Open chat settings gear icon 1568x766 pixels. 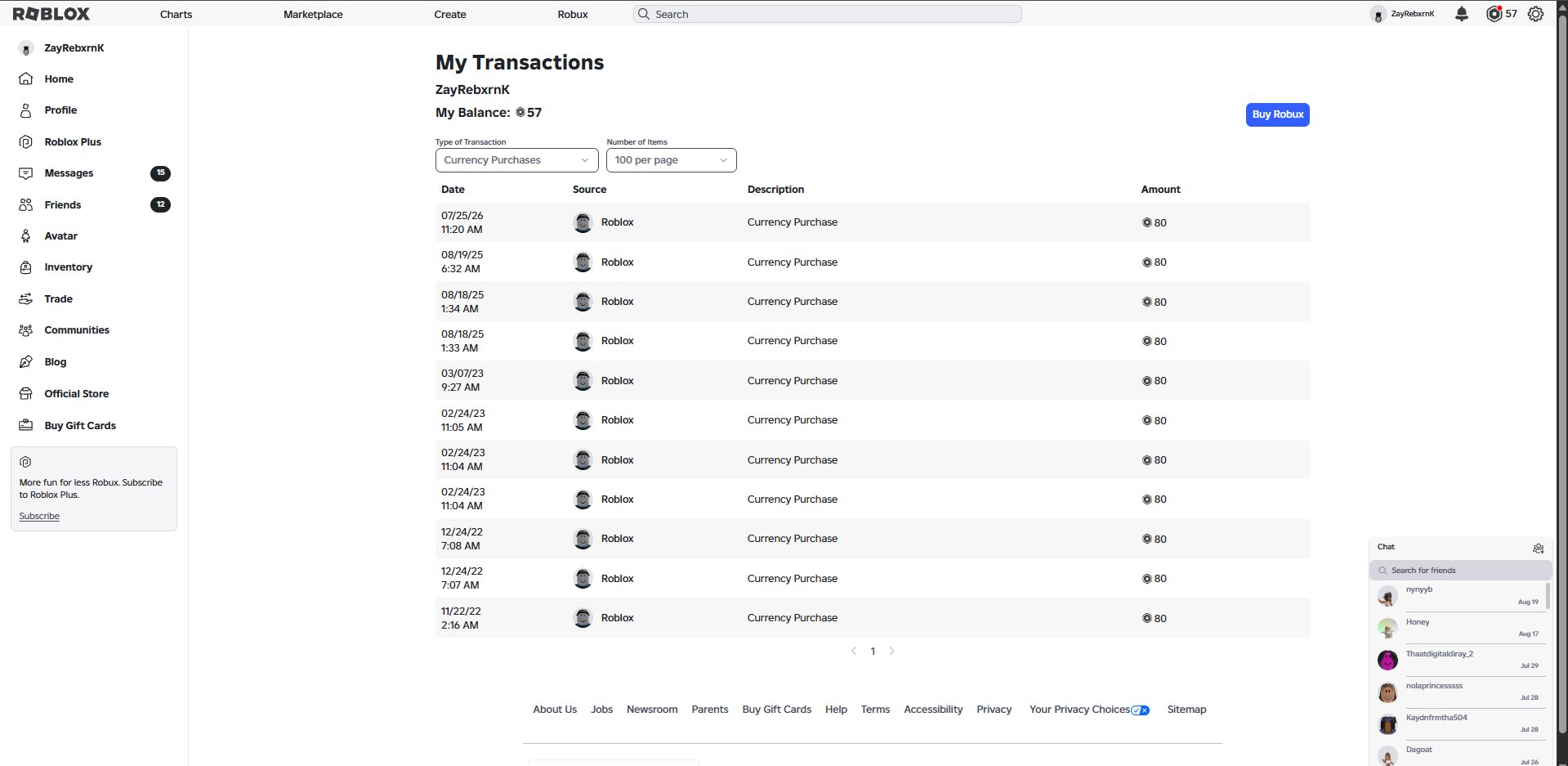coord(1539,548)
